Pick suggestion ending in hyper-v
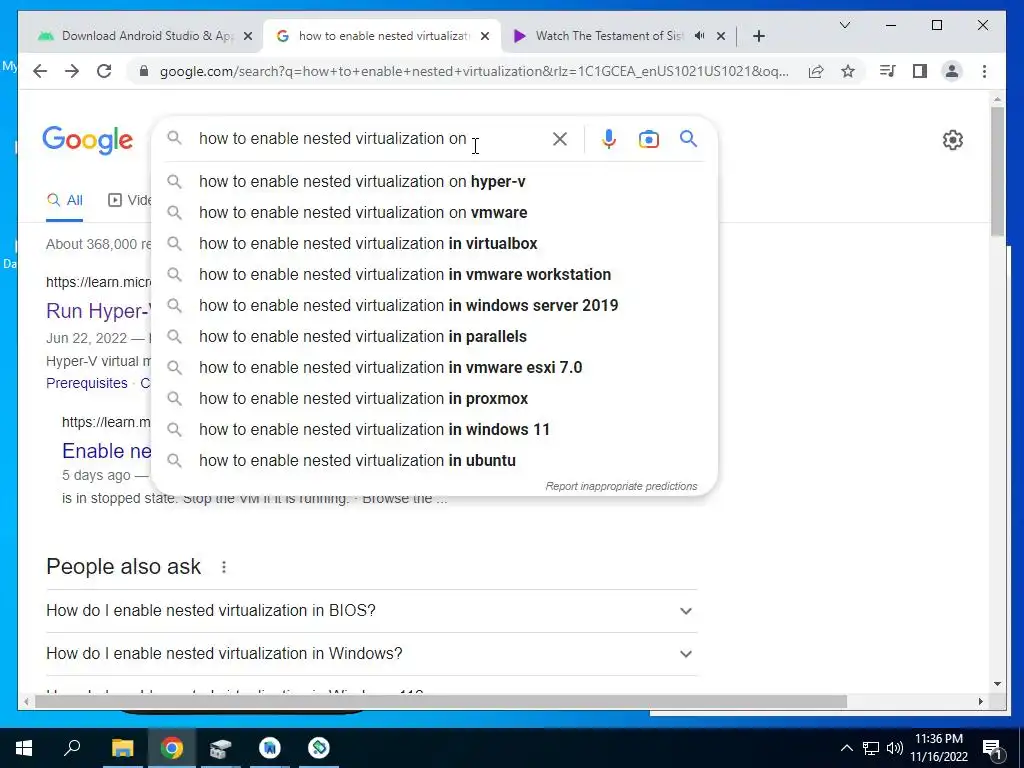This screenshot has width=1024, height=768. (434, 182)
